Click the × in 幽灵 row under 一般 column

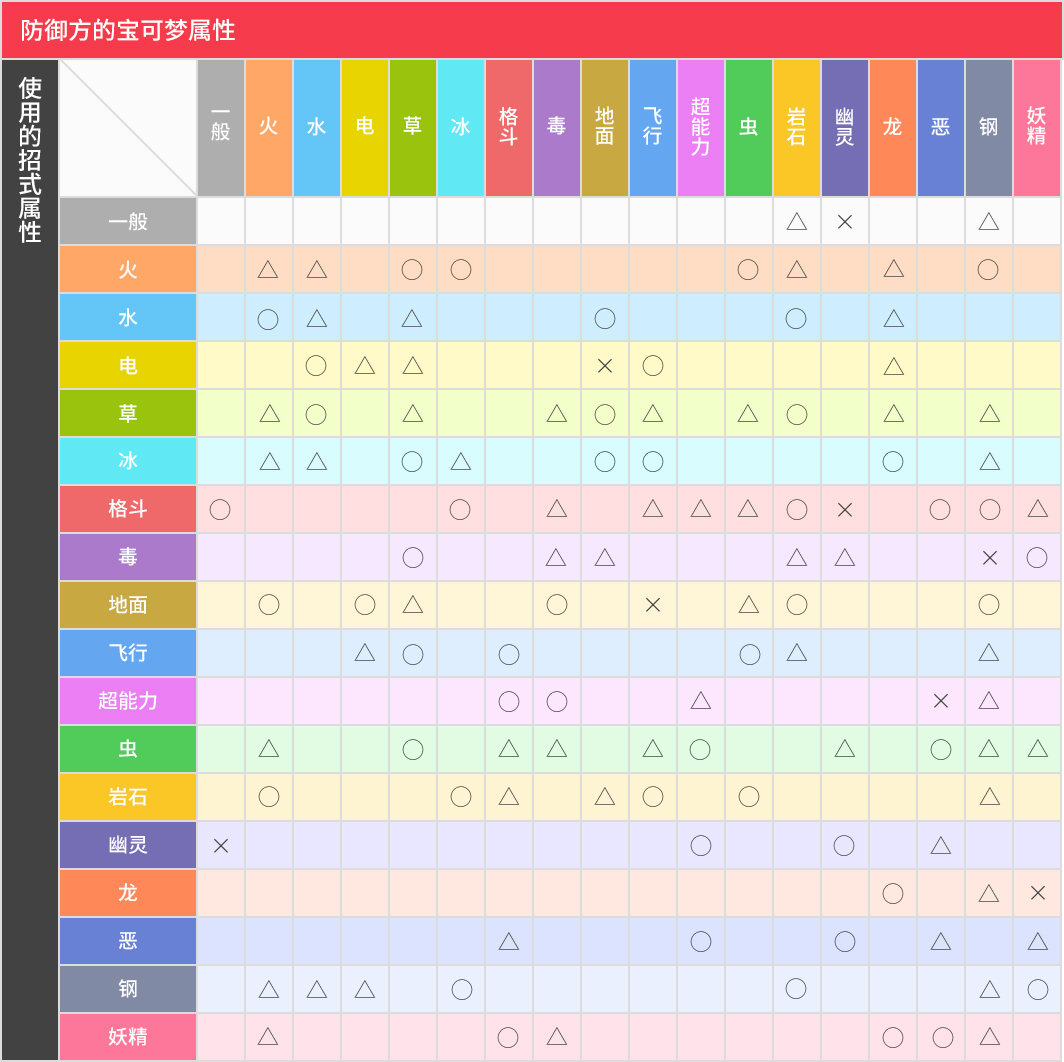click(221, 845)
